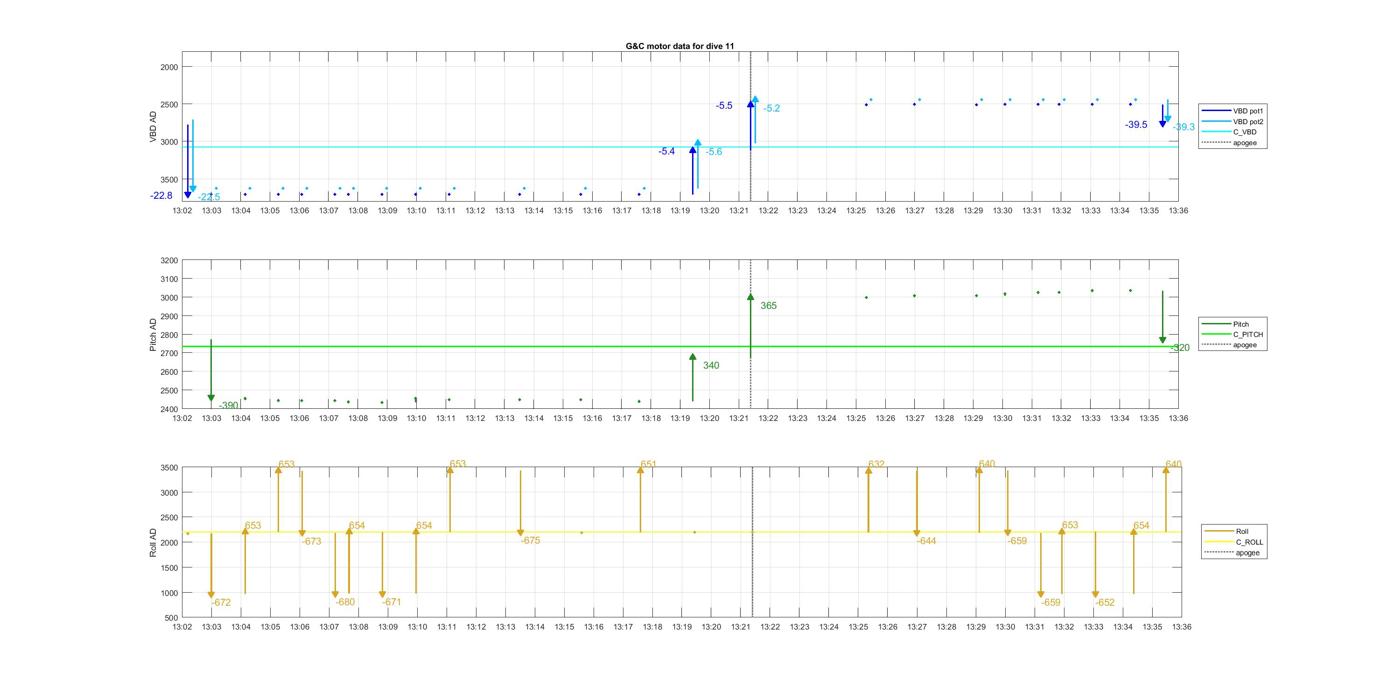Image resolution: width=1400 pixels, height=693 pixels.
Task: Click the 'Roll AD' y-axis label
Action: tap(153, 542)
